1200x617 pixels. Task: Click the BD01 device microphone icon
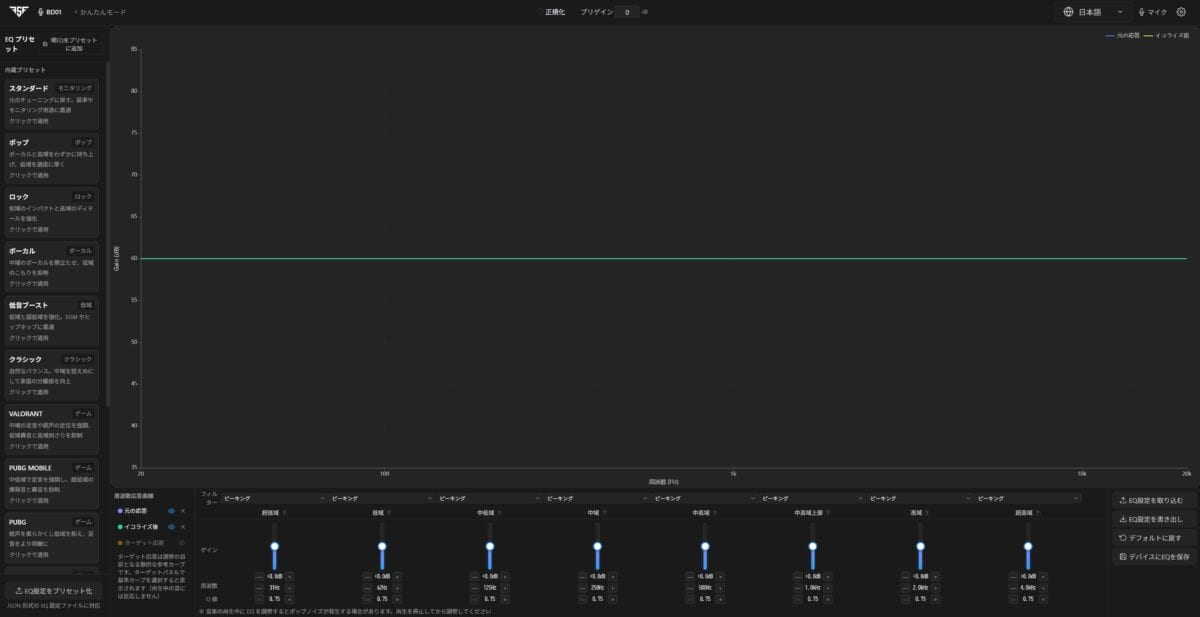pos(40,12)
